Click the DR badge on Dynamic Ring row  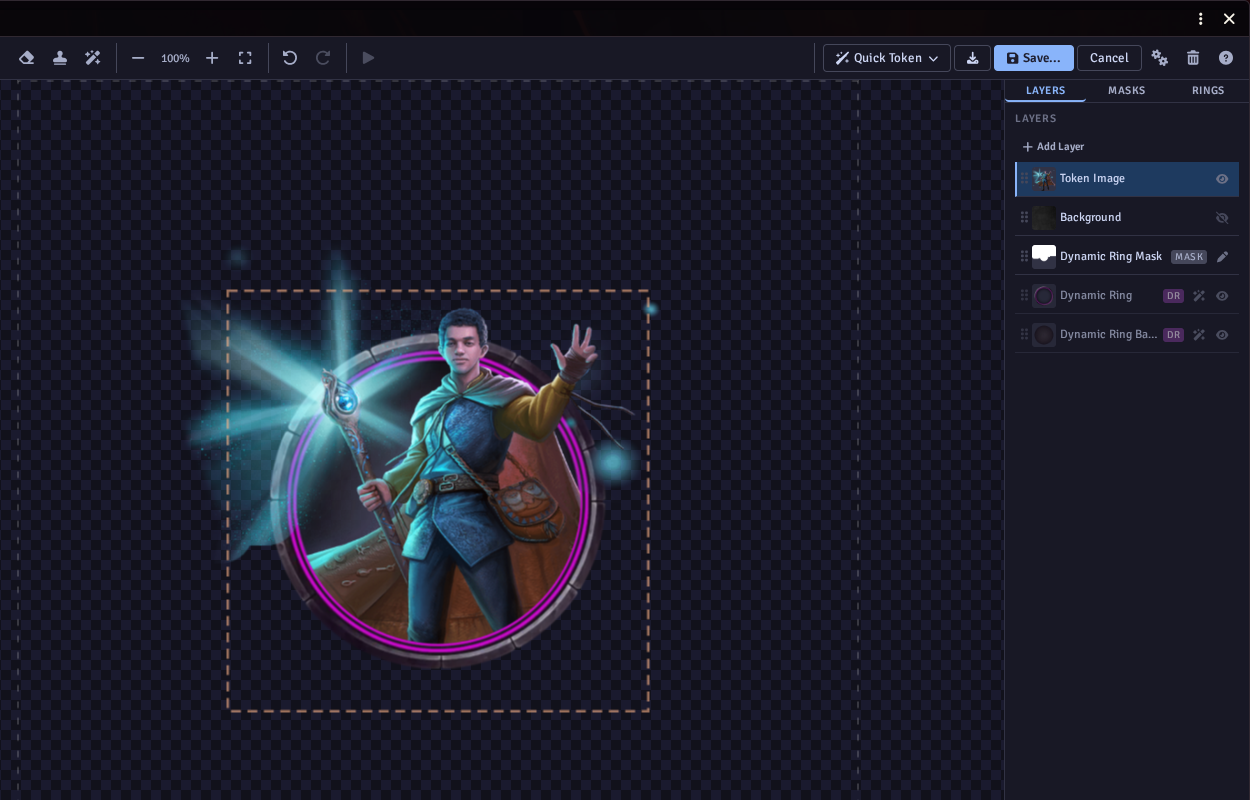pyautogui.click(x=1173, y=296)
